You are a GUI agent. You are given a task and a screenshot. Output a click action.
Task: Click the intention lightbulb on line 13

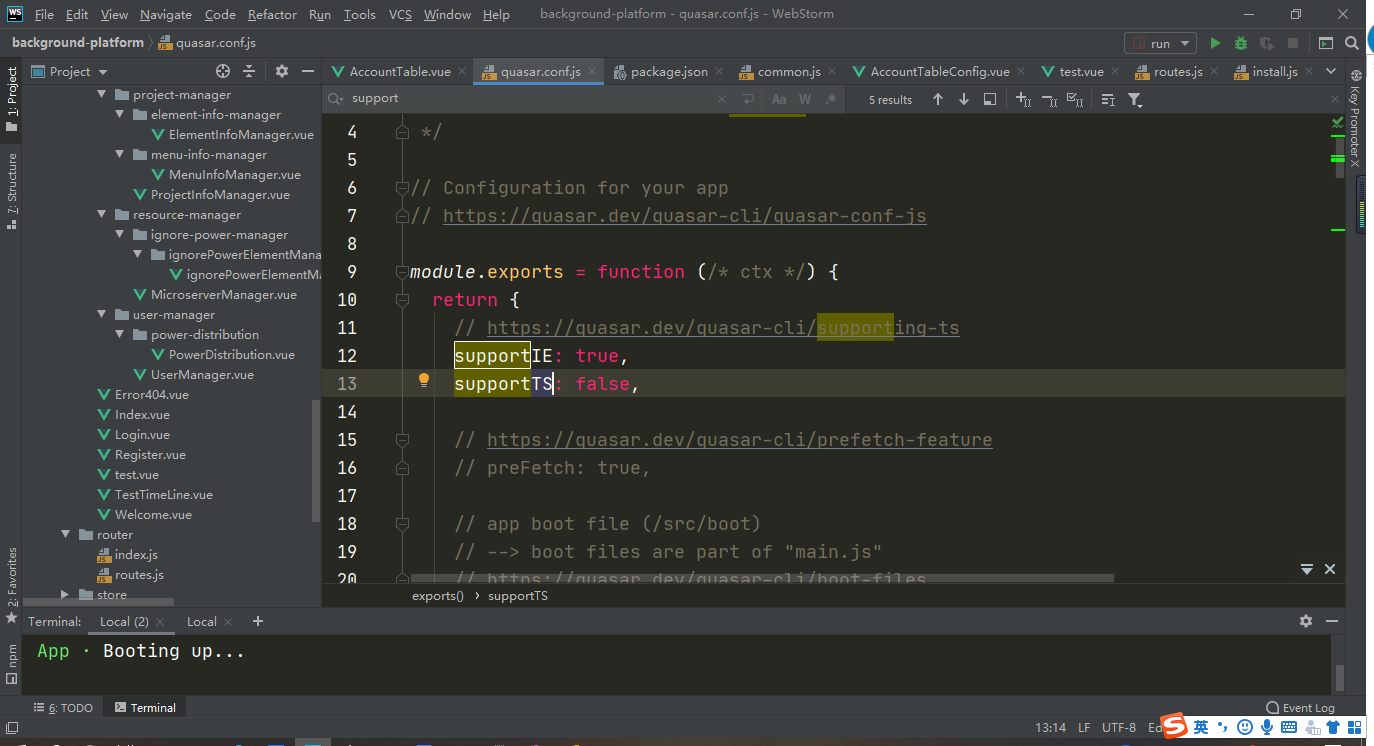[x=423, y=380]
